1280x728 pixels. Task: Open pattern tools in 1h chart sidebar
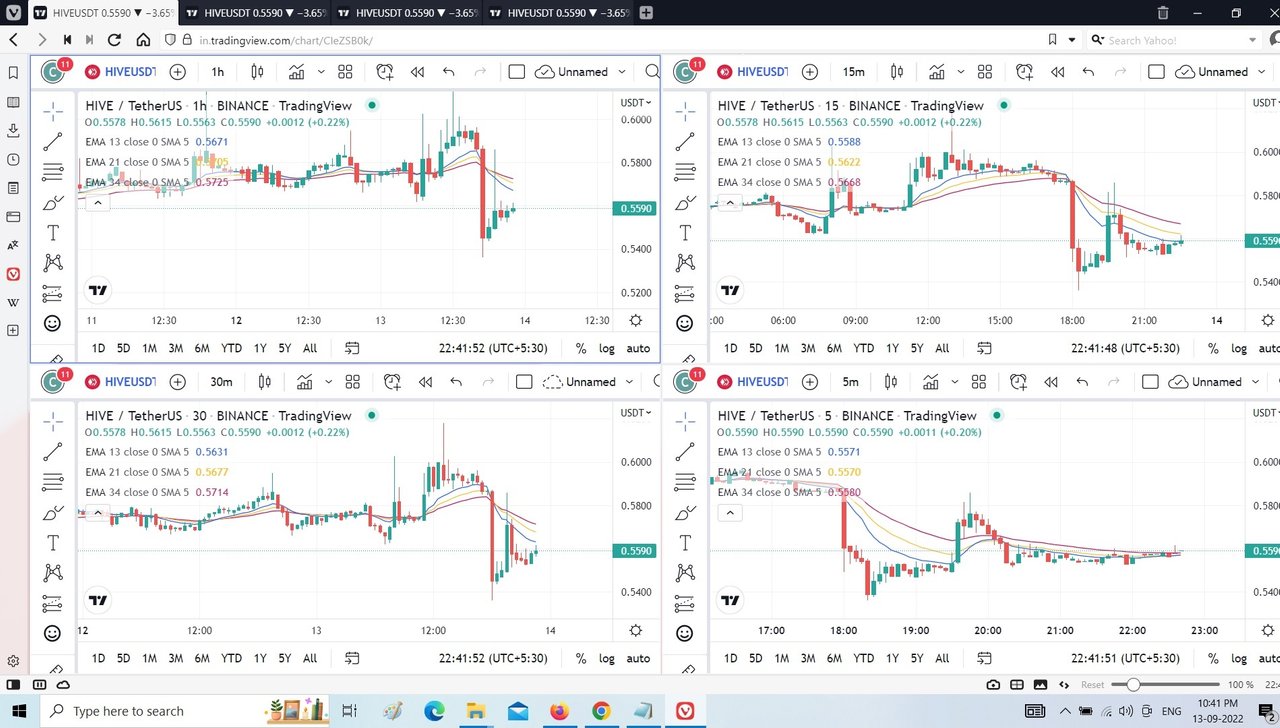(x=53, y=263)
